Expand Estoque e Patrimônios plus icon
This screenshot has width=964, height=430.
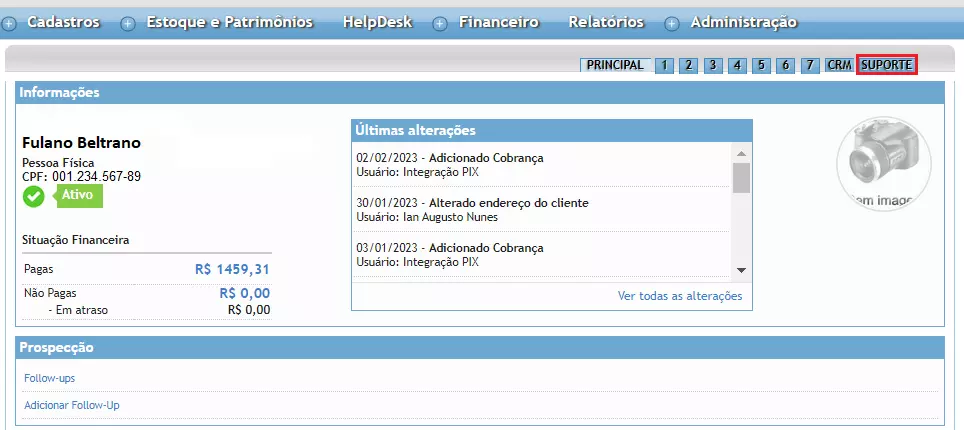[128, 24]
